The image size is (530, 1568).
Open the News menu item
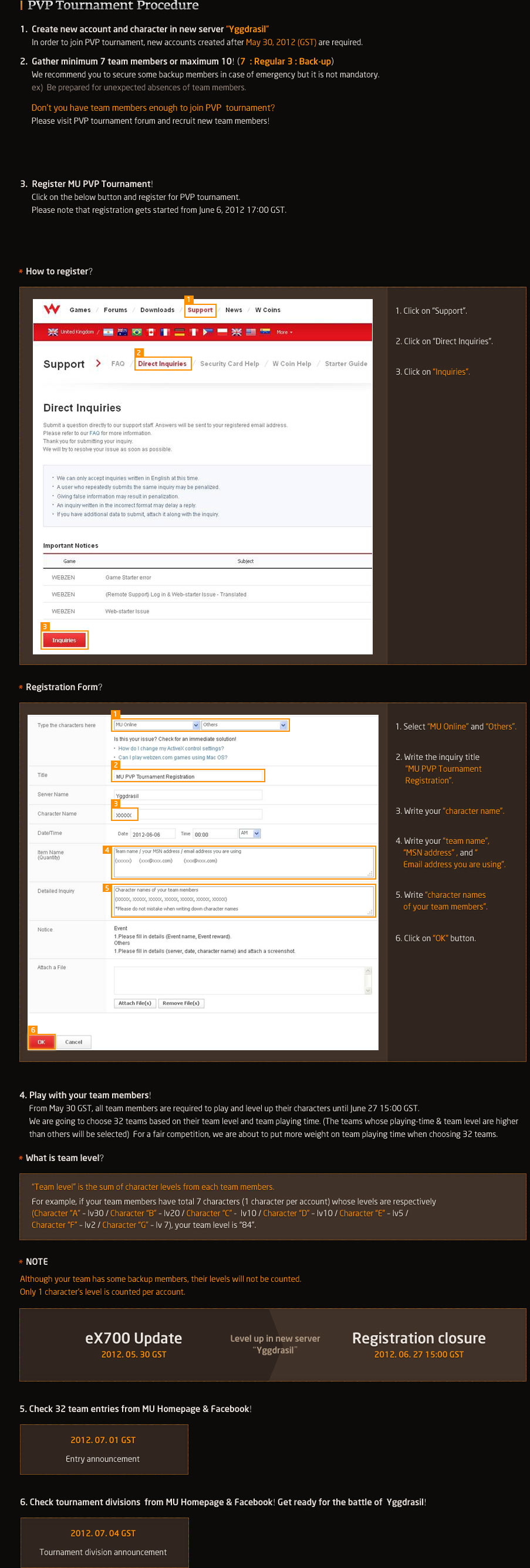(x=234, y=310)
